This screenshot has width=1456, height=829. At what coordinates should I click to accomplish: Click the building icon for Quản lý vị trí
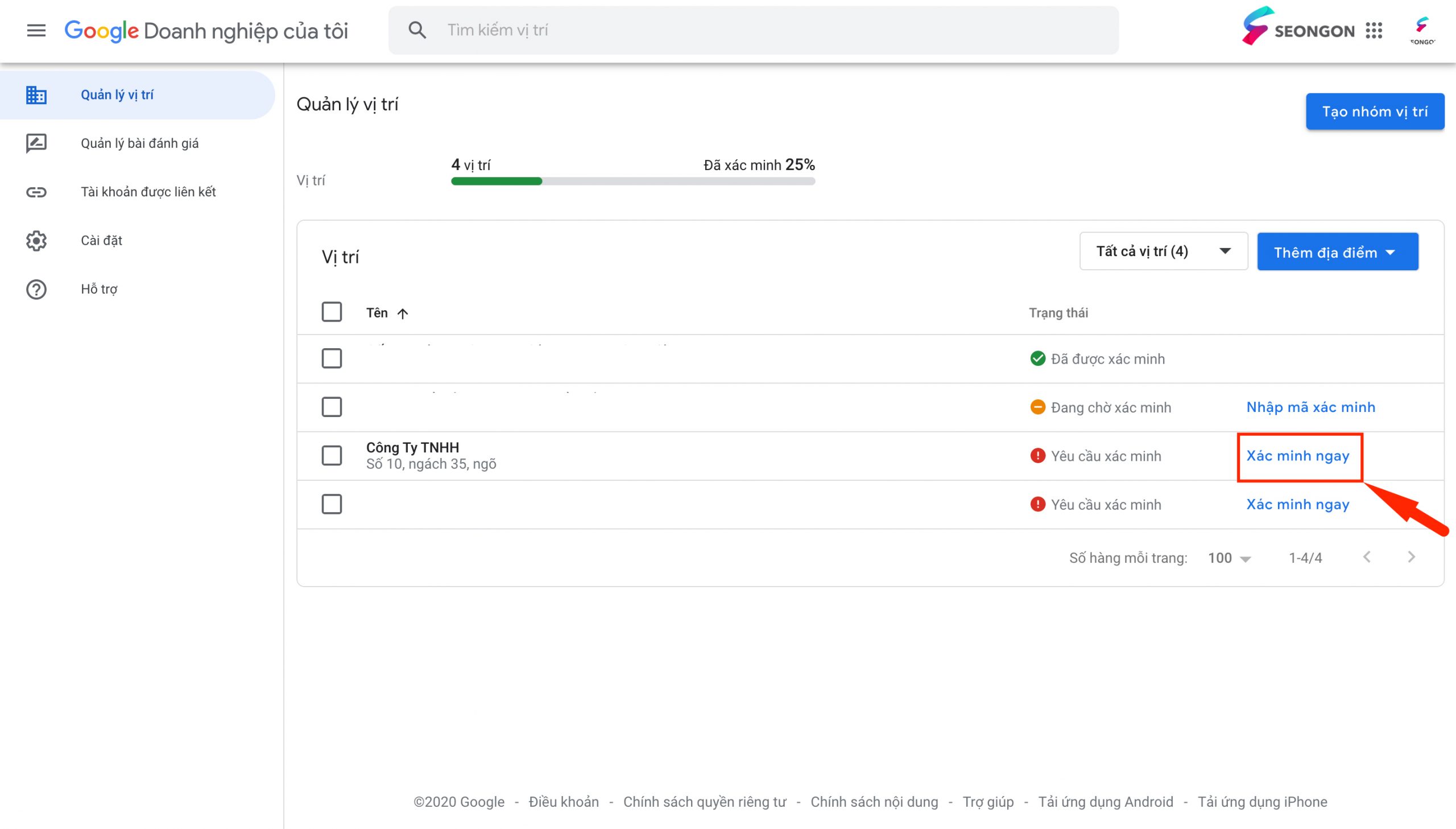(x=36, y=95)
